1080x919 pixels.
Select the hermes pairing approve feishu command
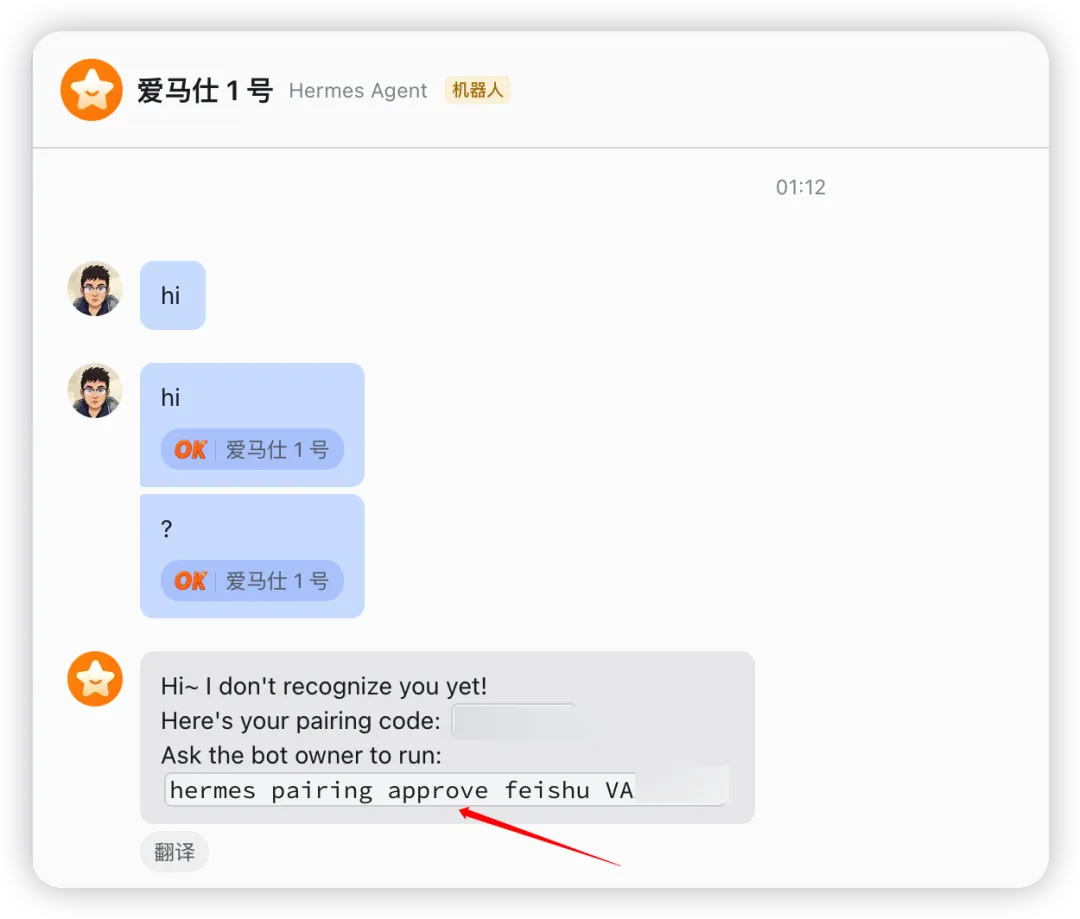446,789
